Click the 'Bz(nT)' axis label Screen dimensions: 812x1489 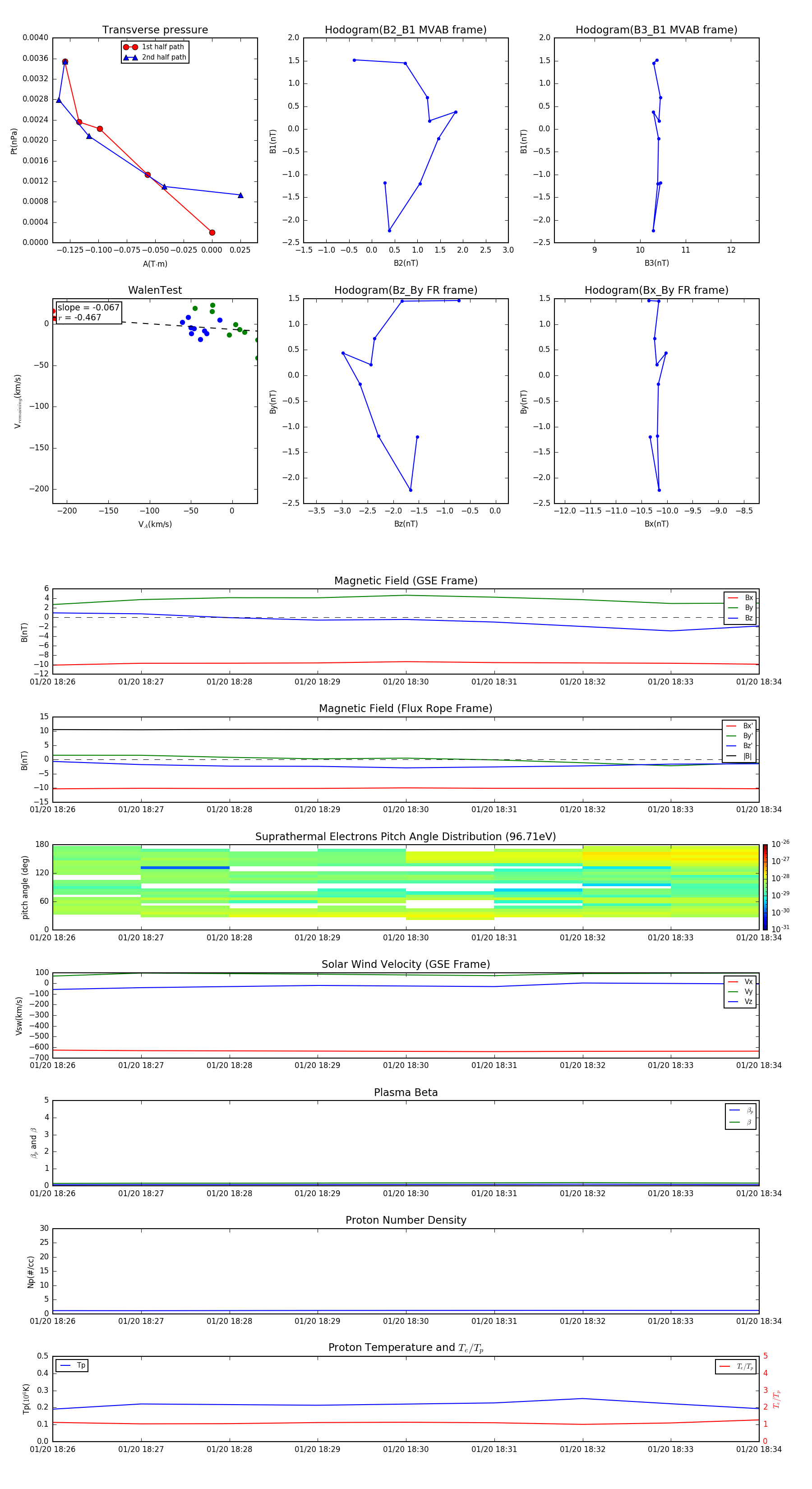tap(406, 524)
